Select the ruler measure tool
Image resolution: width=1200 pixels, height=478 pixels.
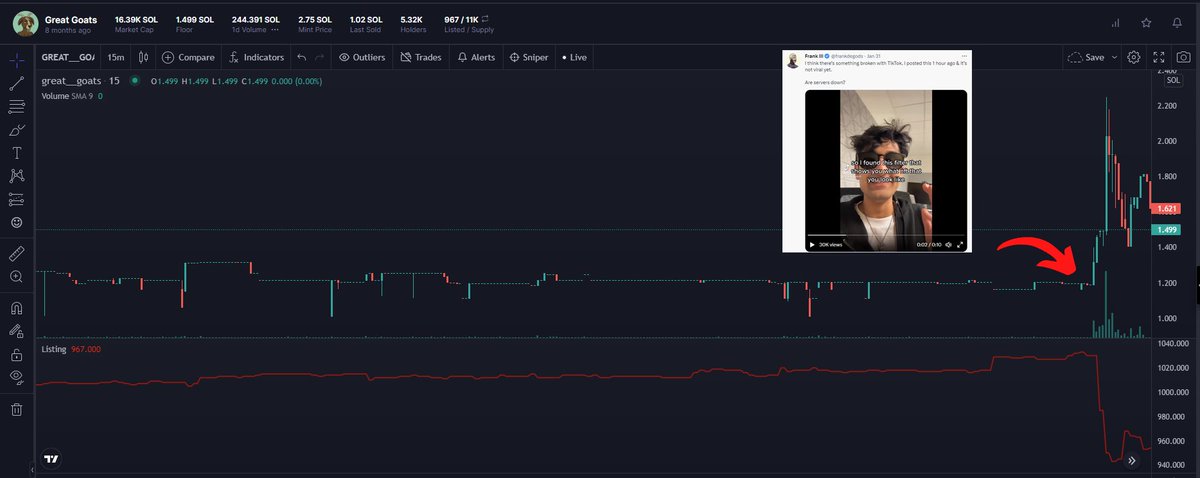point(16,253)
